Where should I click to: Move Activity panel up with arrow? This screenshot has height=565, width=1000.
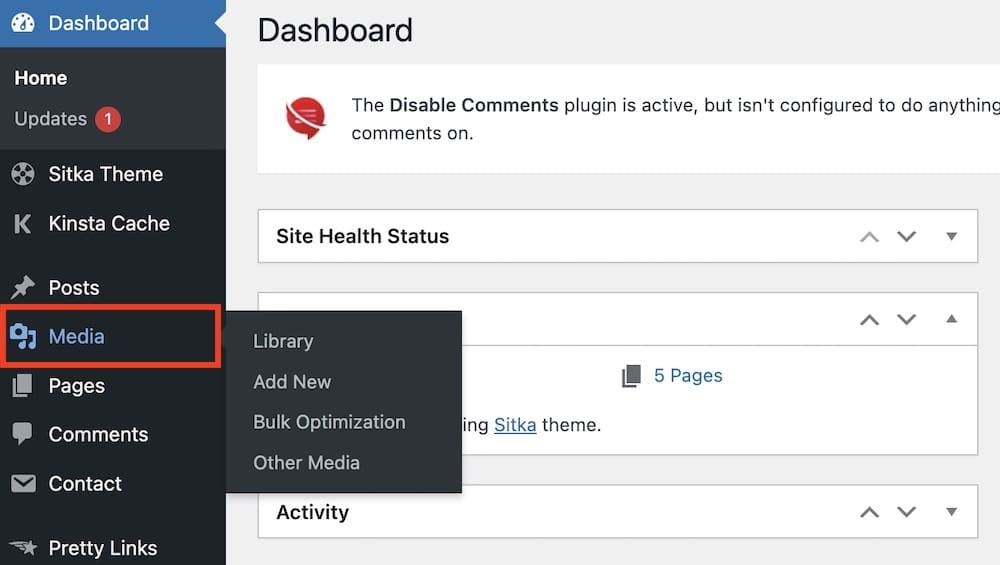click(869, 512)
